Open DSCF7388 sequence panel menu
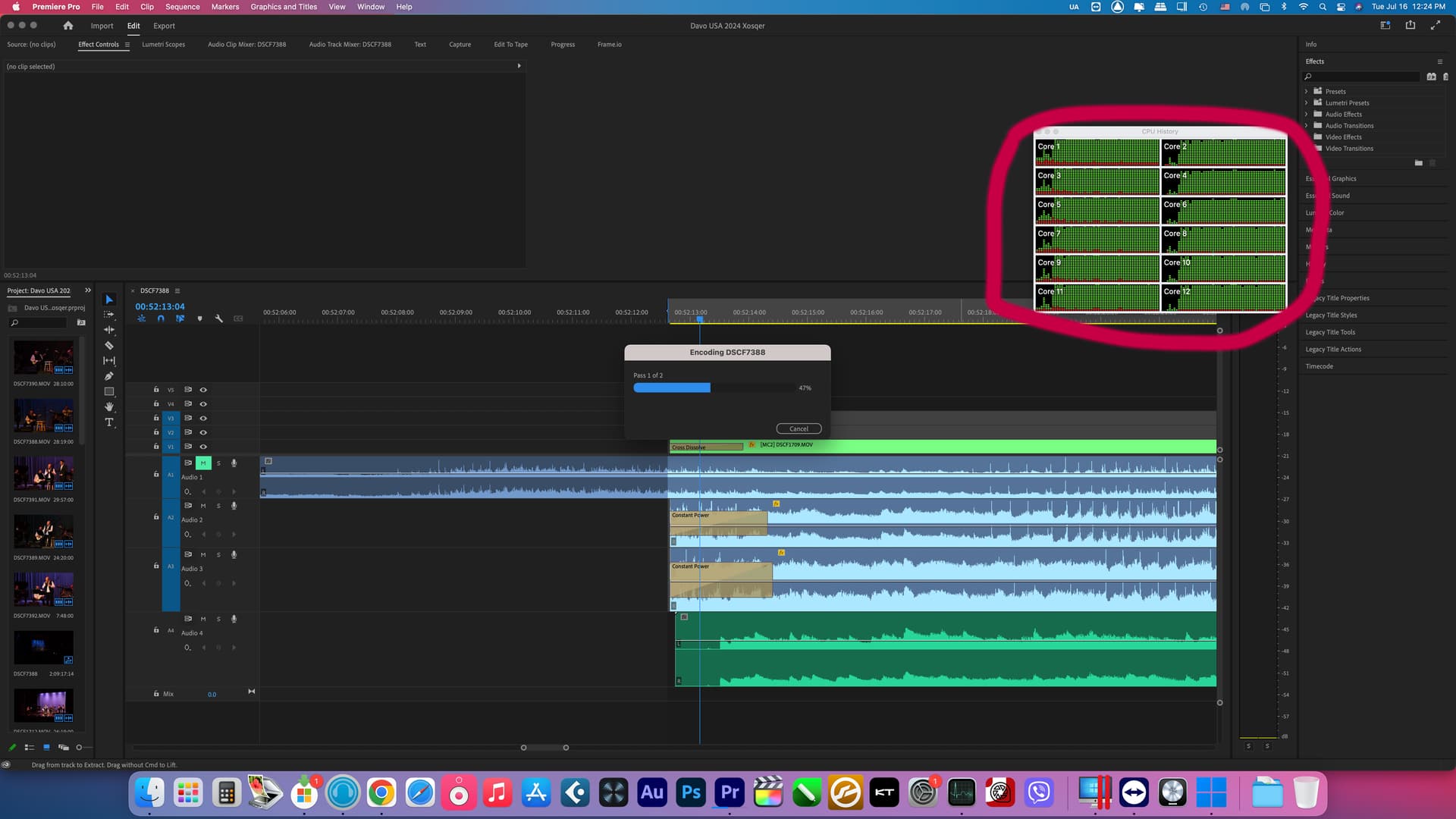1456x819 pixels. (x=177, y=290)
